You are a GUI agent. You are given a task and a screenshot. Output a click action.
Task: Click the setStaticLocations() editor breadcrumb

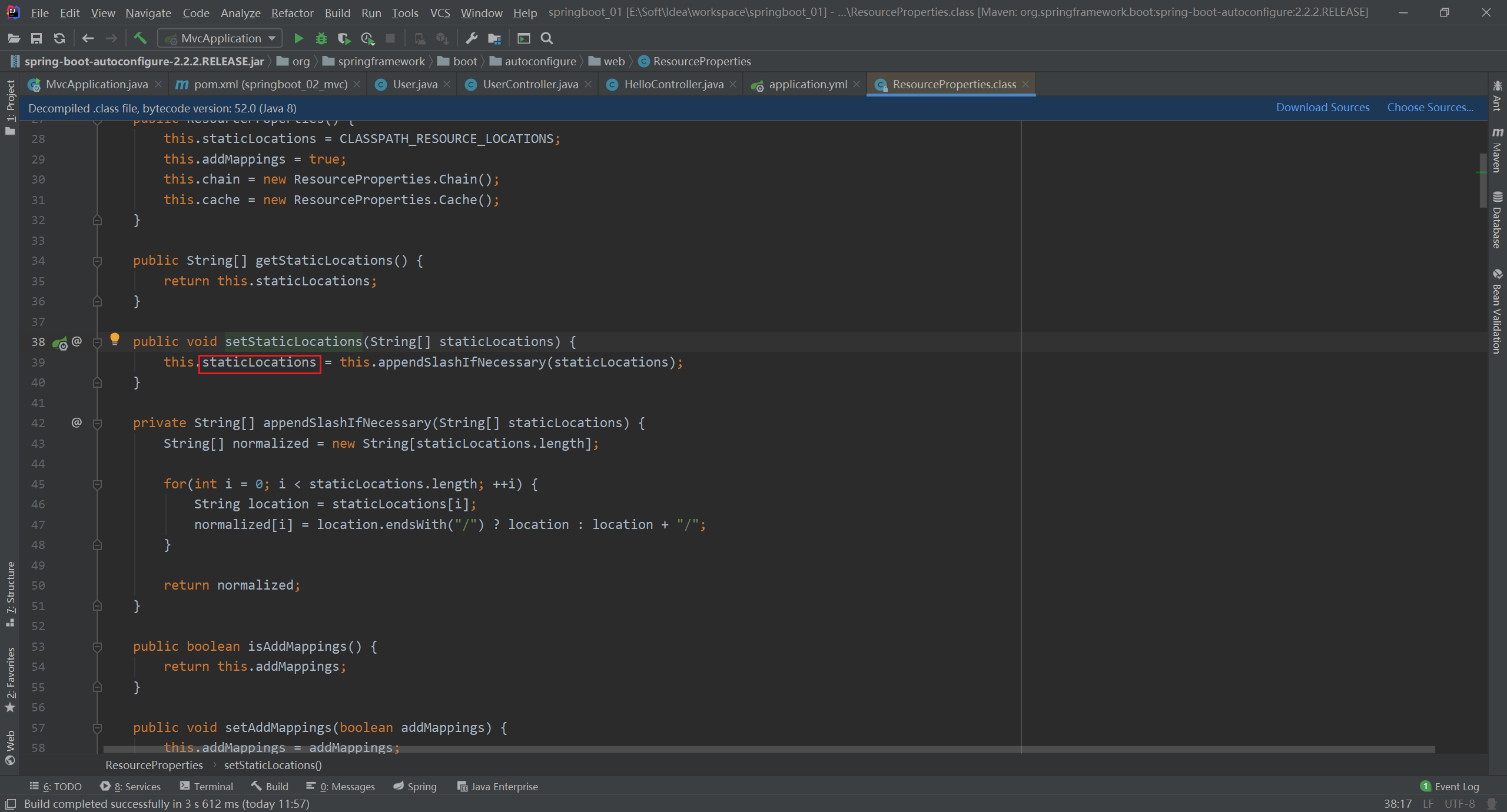pyautogui.click(x=273, y=765)
